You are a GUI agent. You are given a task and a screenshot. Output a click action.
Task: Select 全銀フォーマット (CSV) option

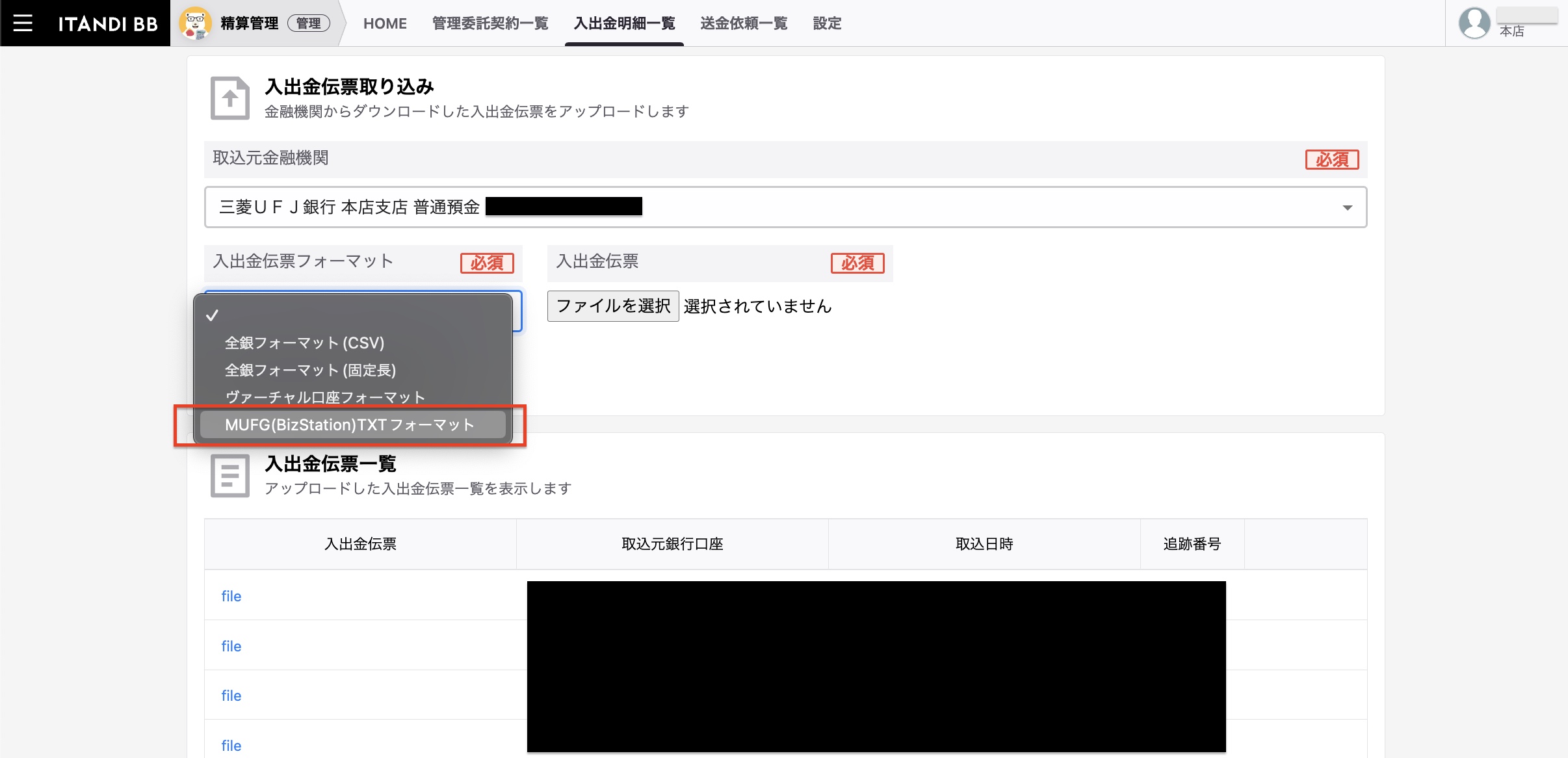353,343
